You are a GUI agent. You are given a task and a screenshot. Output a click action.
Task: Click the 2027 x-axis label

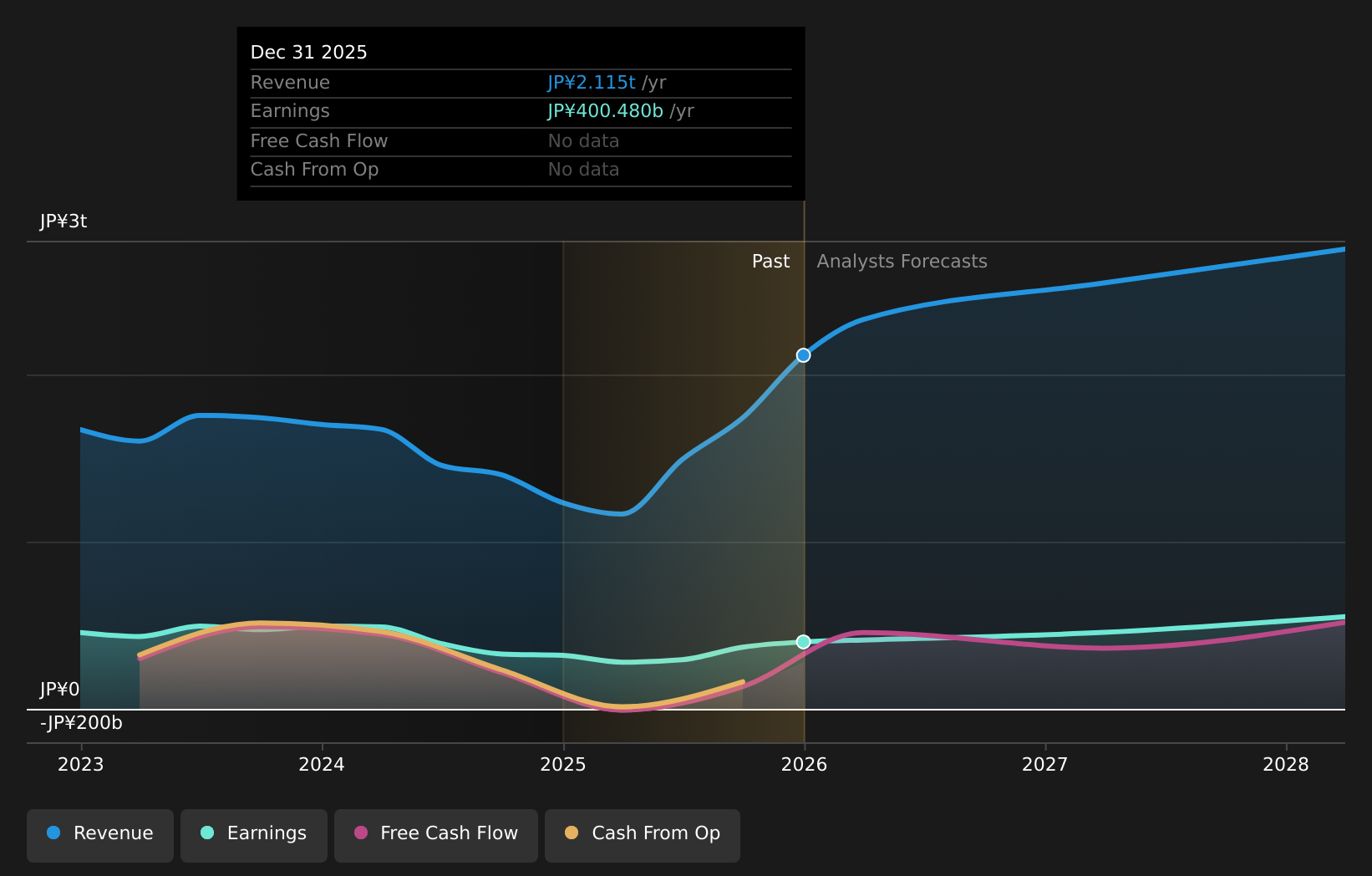coord(1044,765)
